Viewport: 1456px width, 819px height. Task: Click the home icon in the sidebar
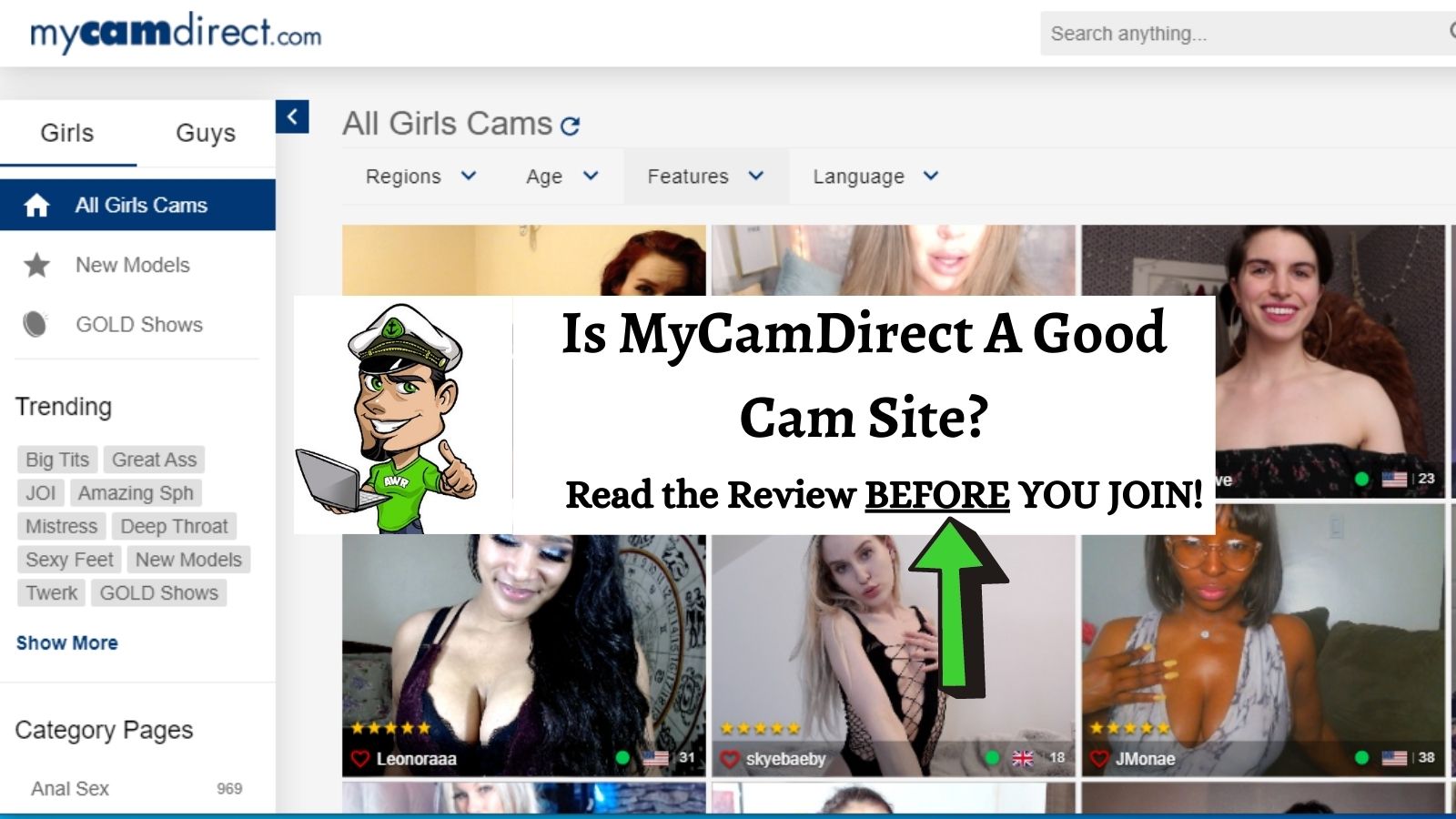36,206
